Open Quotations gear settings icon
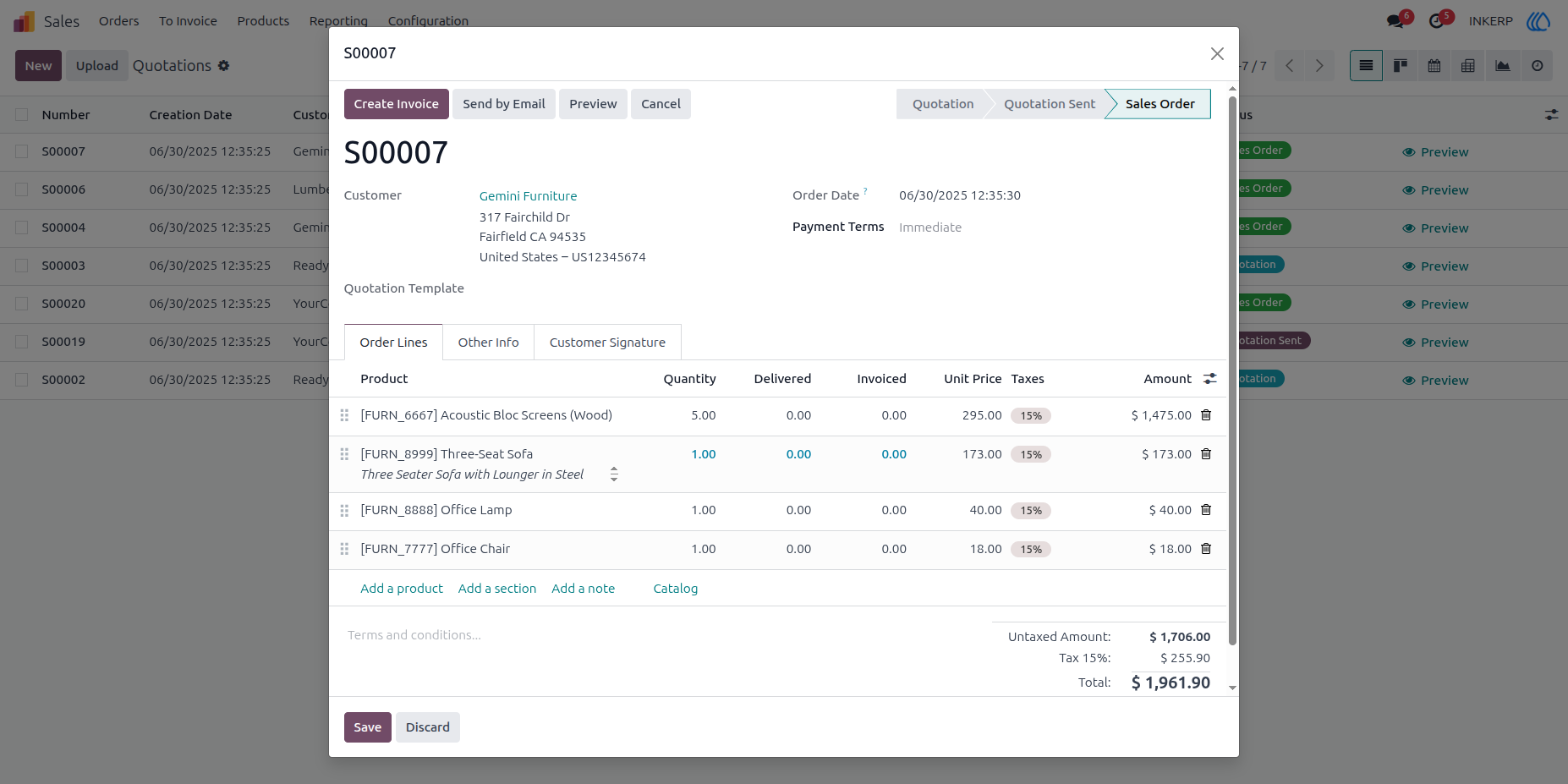 pyautogui.click(x=223, y=66)
